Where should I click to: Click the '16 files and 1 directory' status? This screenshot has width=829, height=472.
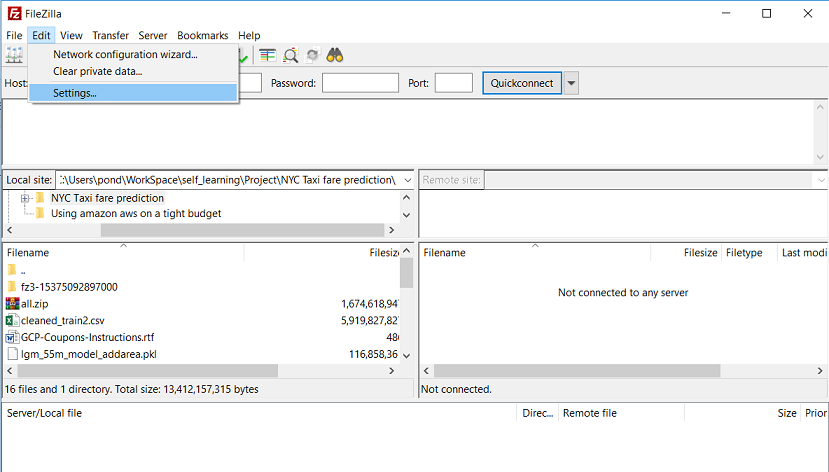132,390
